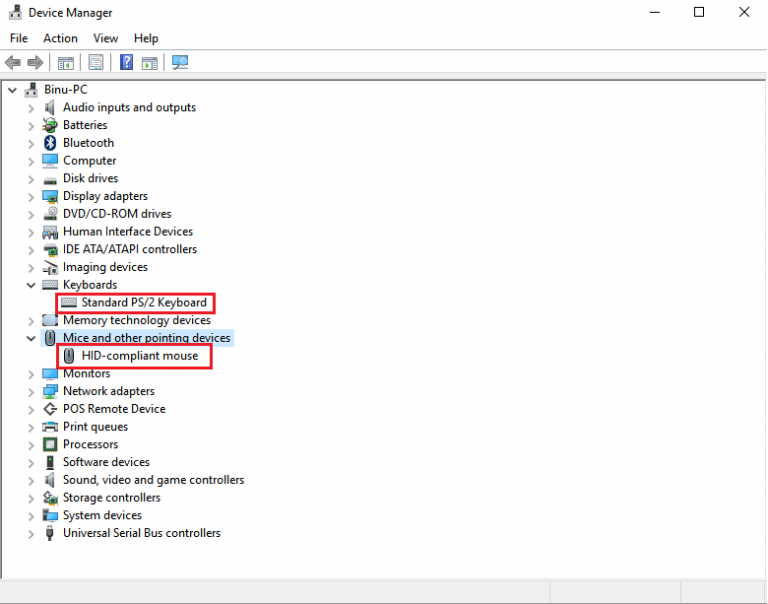Collapse Mice and other pointing devices
The width and height of the screenshot is (768, 604).
click(x=31, y=338)
